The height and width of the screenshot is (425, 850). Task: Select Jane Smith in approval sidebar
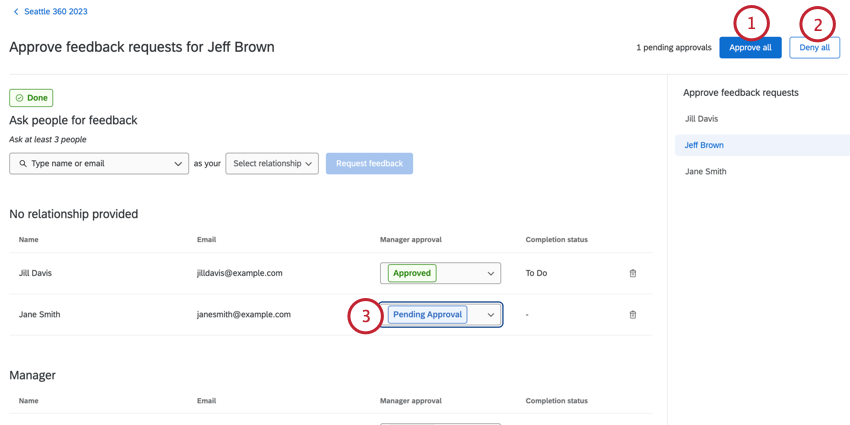click(705, 172)
